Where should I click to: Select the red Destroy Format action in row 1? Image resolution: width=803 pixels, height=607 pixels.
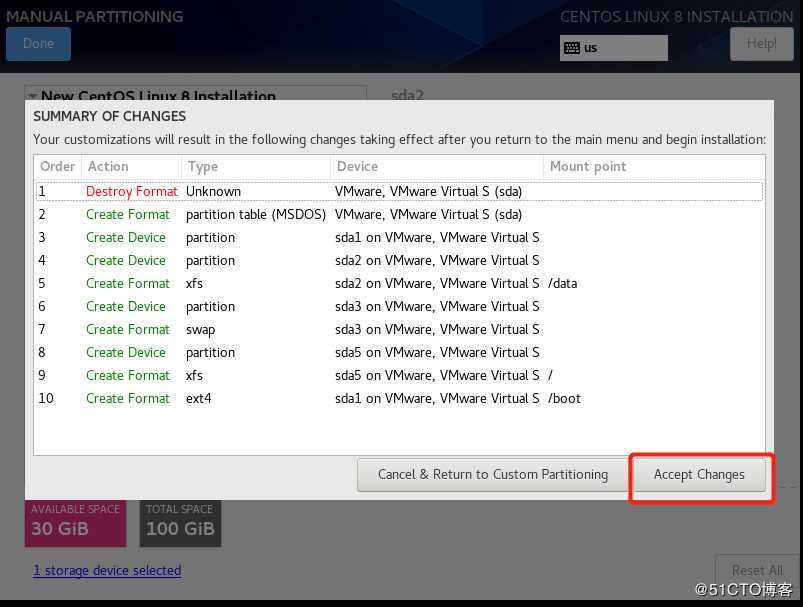132,192
